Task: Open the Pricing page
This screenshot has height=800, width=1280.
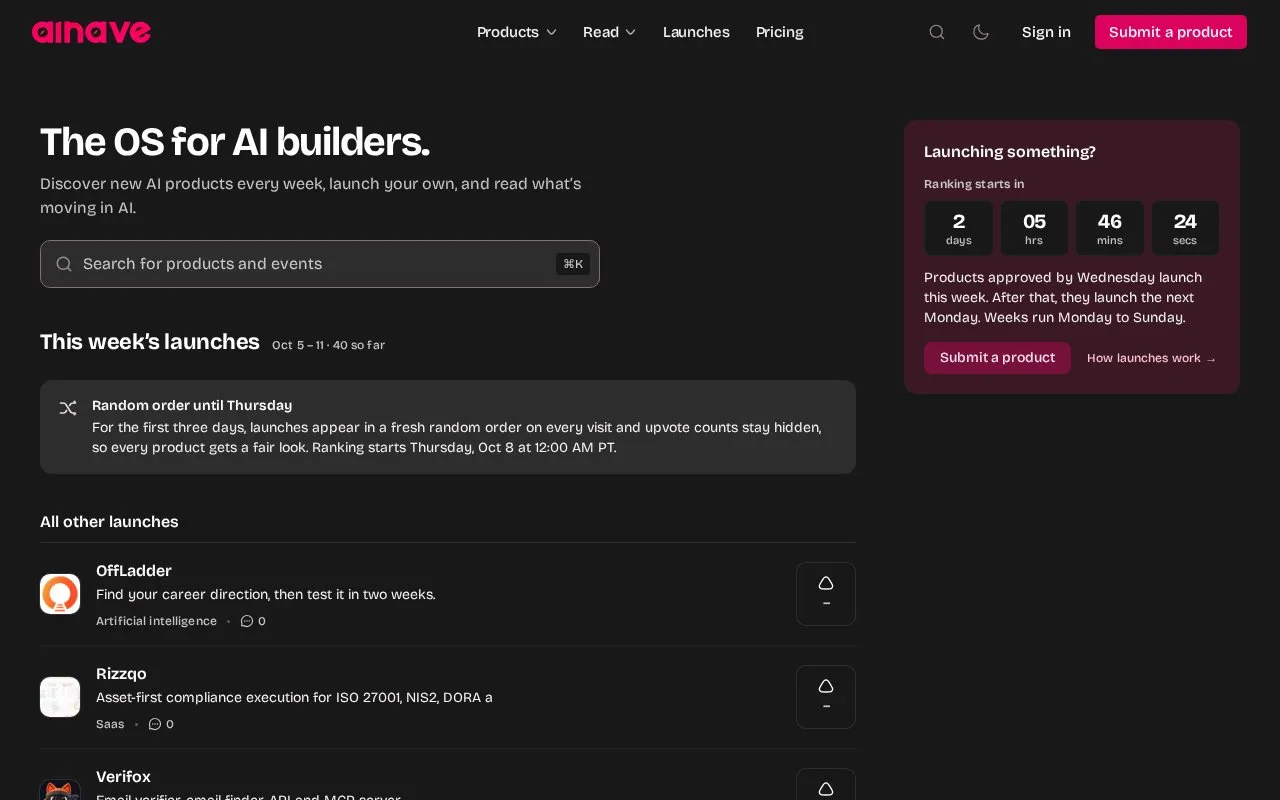Action: coord(780,32)
